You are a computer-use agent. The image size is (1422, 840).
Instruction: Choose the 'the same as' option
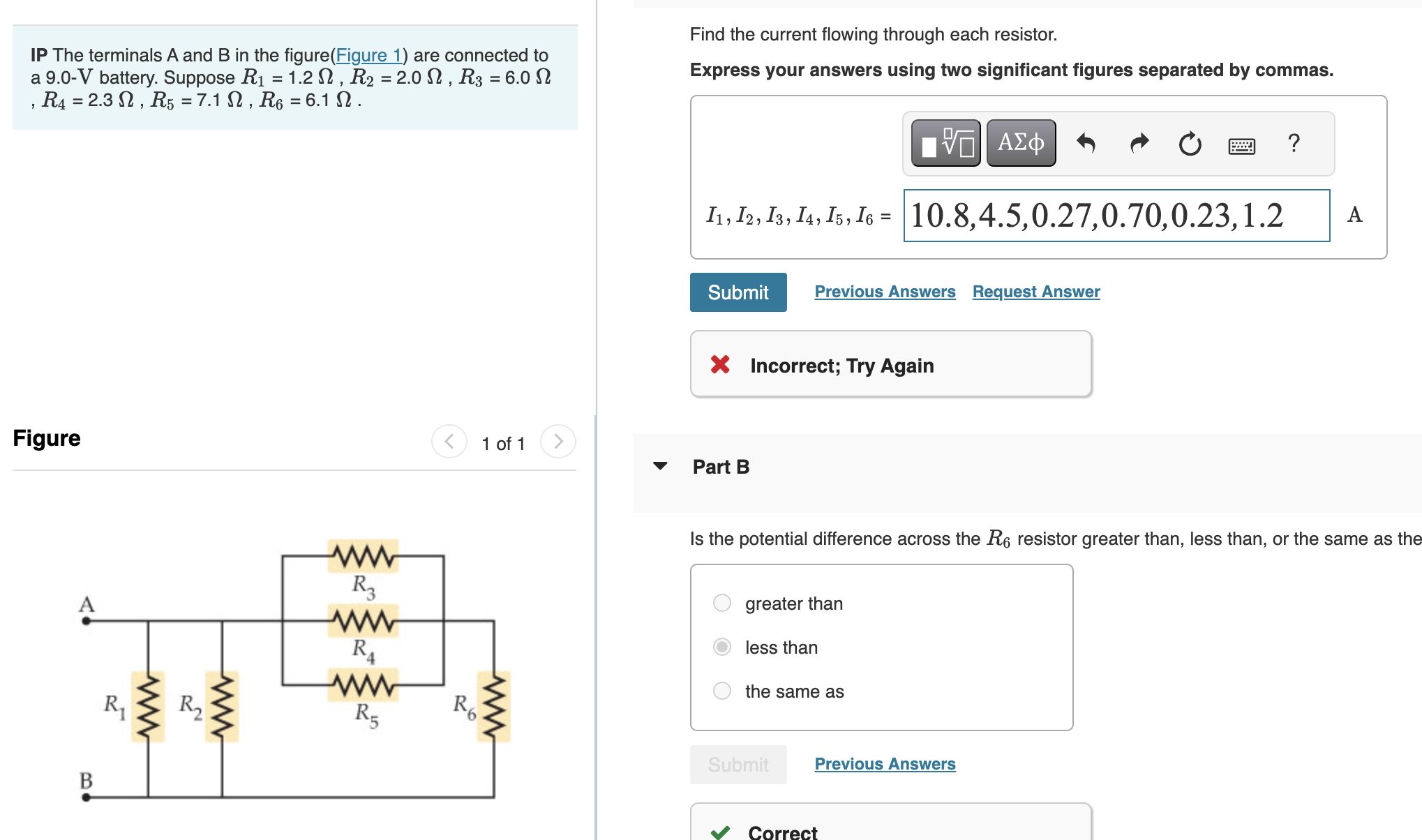(721, 691)
